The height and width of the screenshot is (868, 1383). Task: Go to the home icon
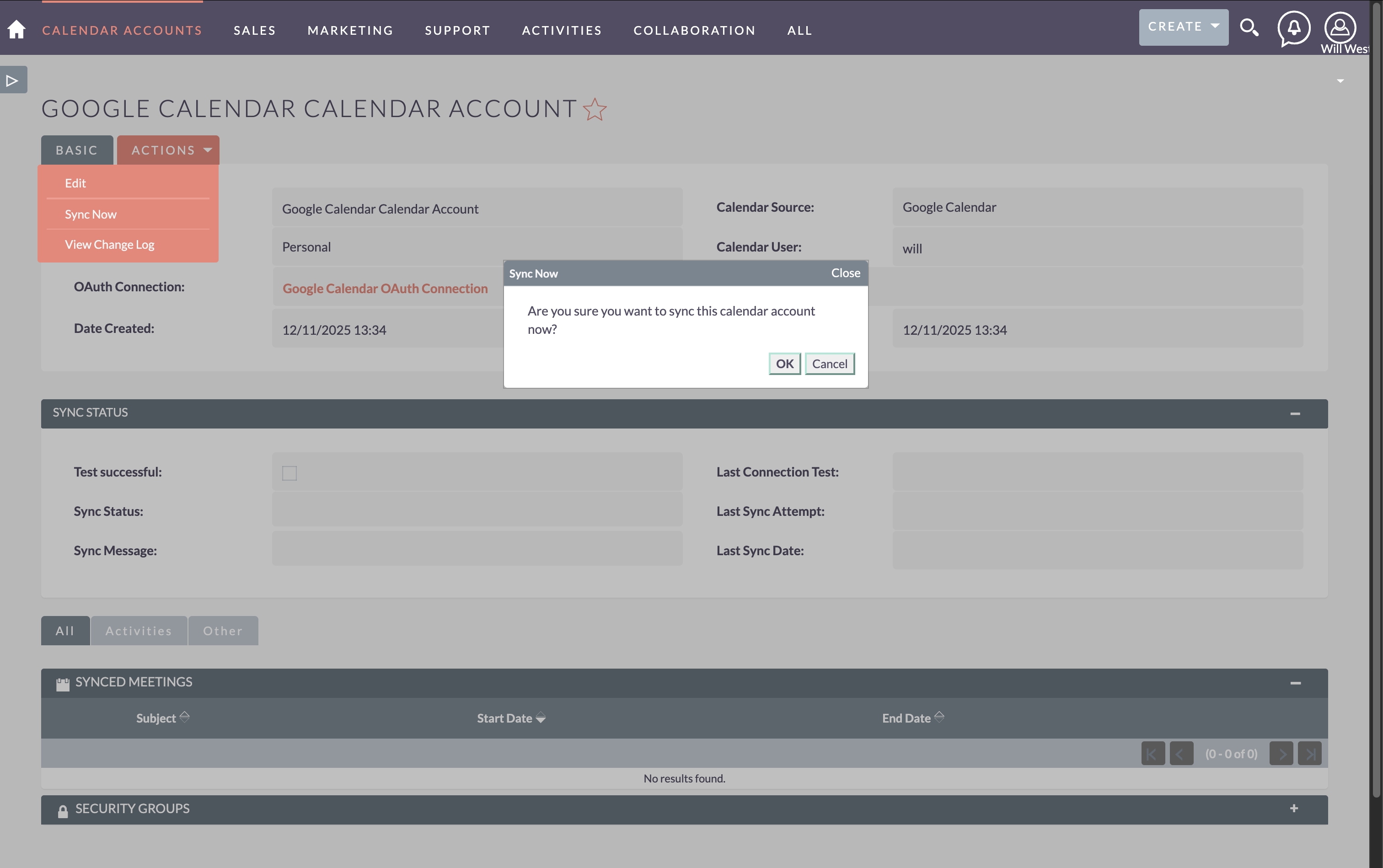pyautogui.click(x=16, y=29)
